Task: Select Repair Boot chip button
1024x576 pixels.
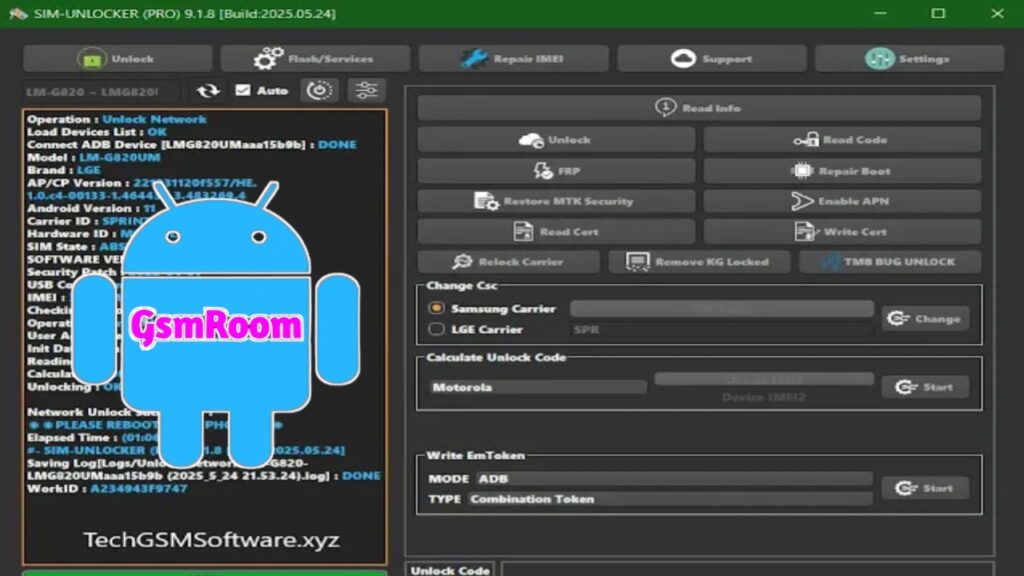Action: tap(841, 171)
